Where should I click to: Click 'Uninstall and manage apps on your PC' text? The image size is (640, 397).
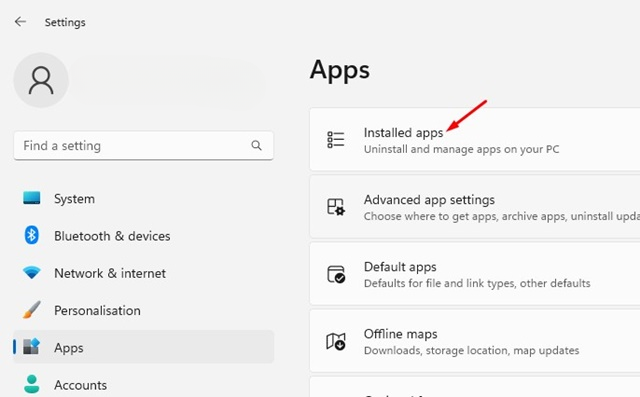[x=461, y=149]
